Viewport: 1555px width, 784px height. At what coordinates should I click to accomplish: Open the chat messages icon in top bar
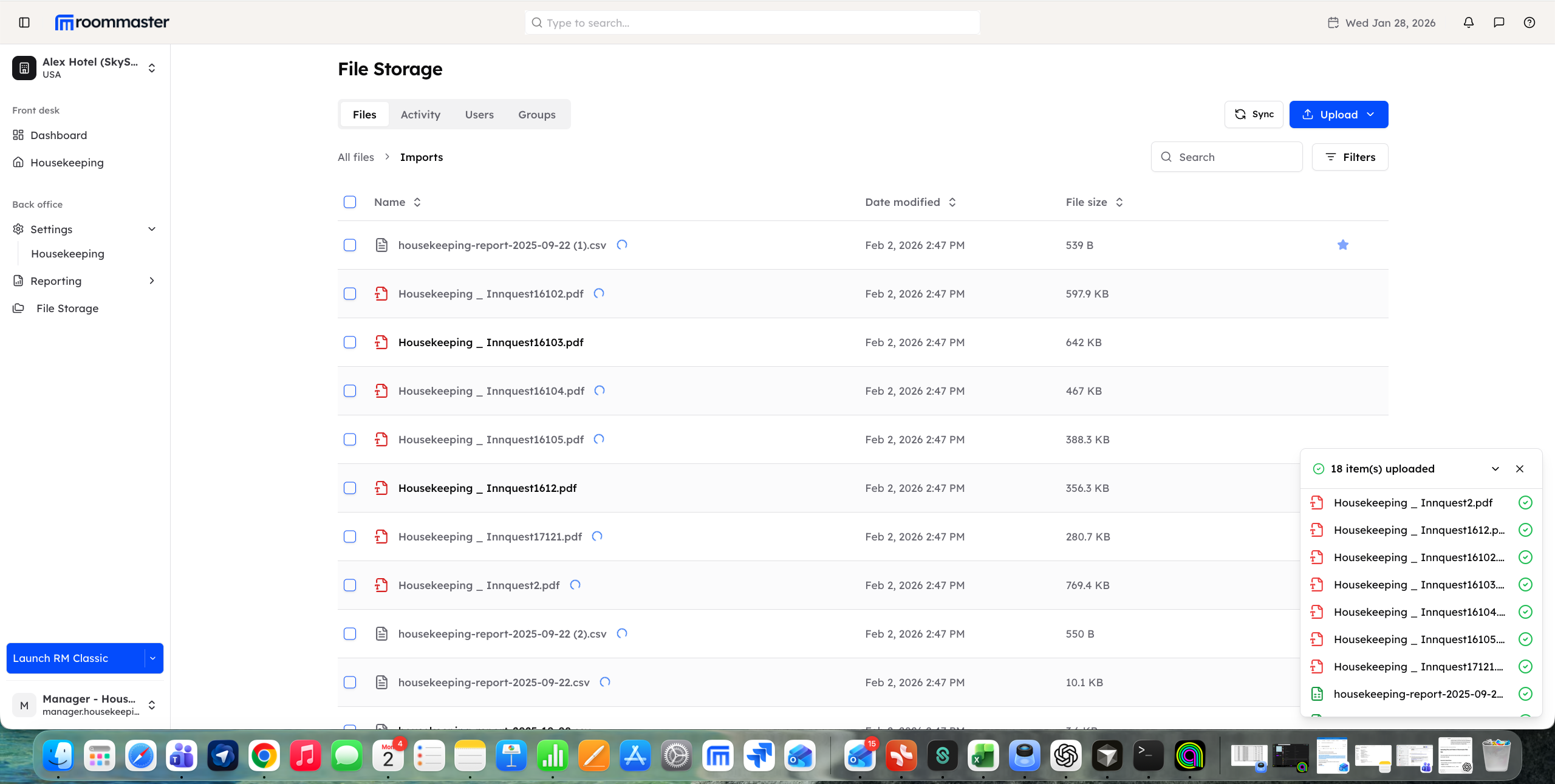tap(1499, 22)
